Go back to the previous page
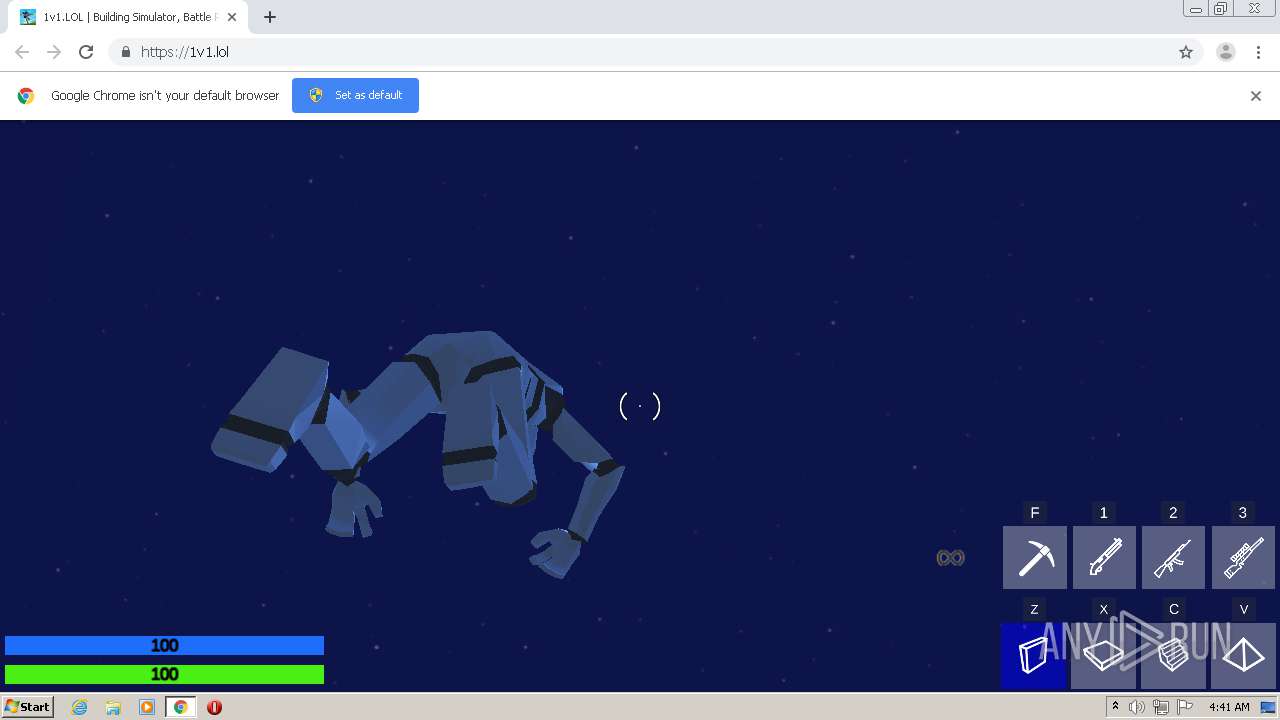The height and width of the screenshot is (720, 1280). click(22, 52)
